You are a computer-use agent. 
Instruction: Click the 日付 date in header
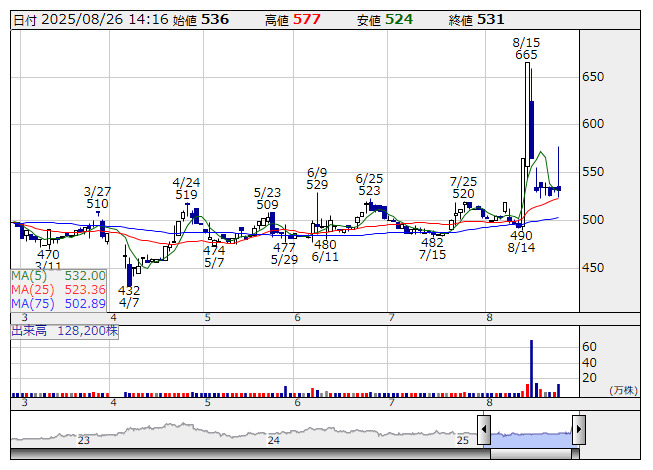[89, 20]
